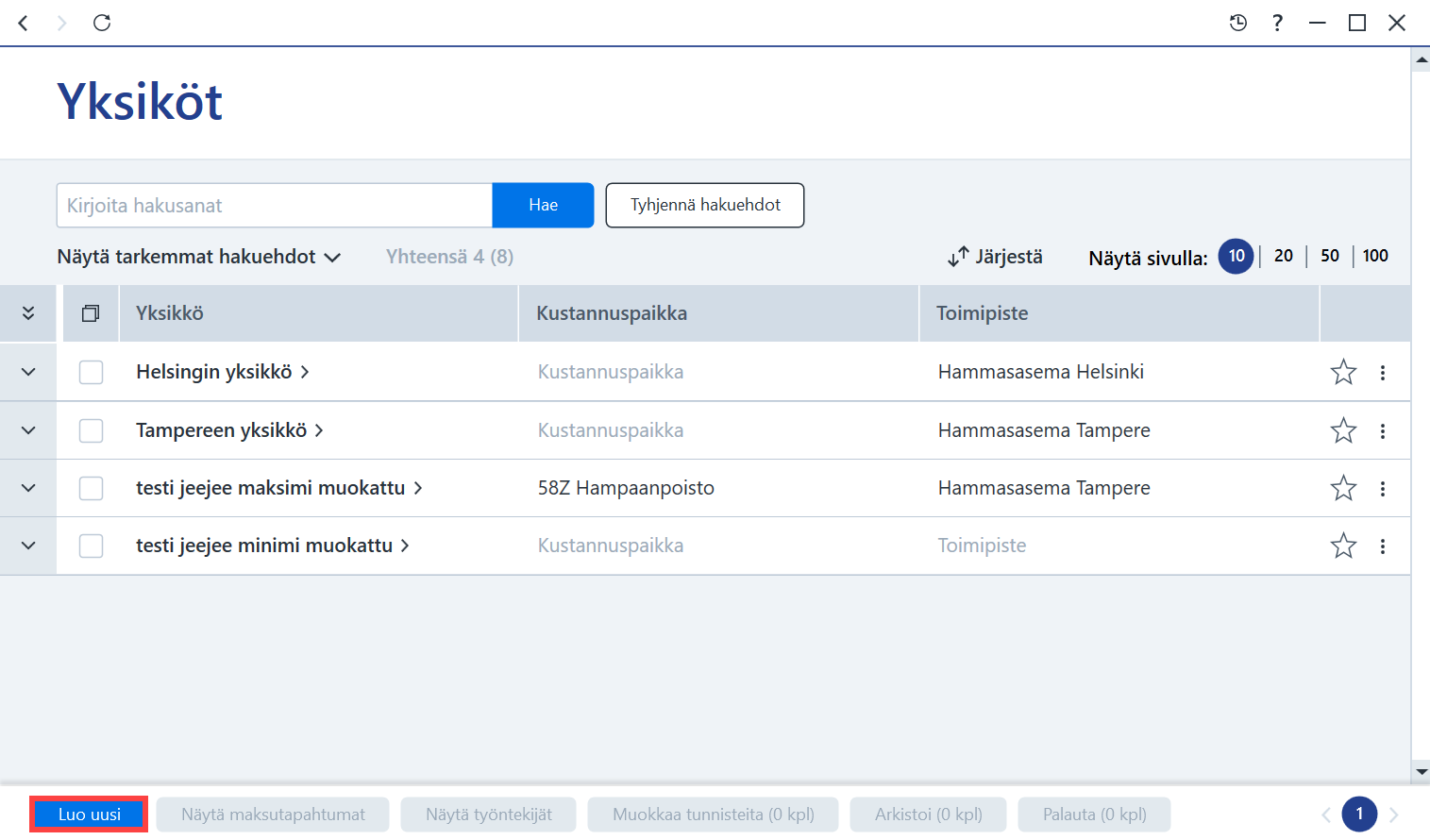Focus the Kirjoita hakusanat search field
1430x840 pixels.
[x=275, y=206]
